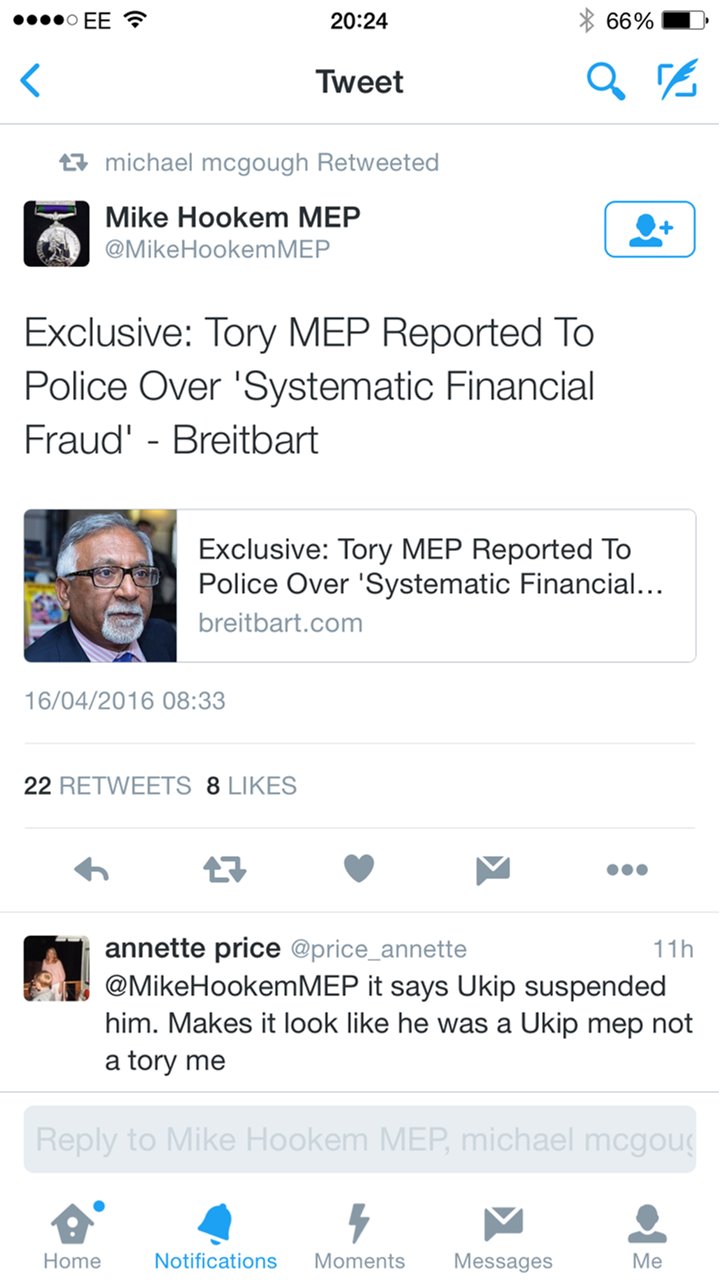Follow Mike Hookem MEP with follow button
This screenshot has width=724, height=1281.
(x=649, y=229)
